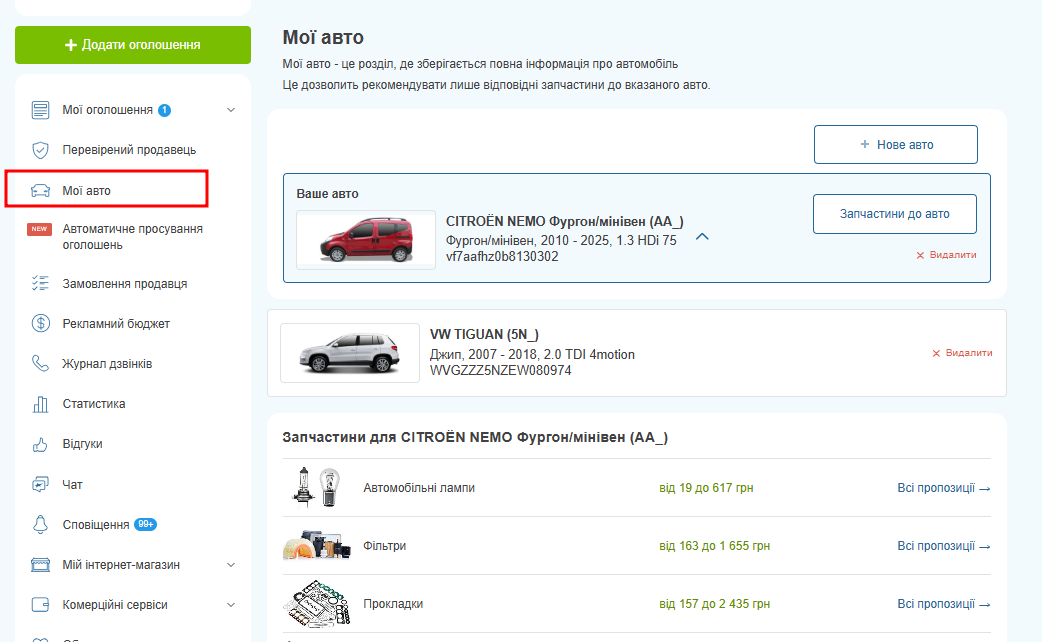Click VIN WVGZZZ5NZEW080974
The height and width of the screenshot is (642, 1042).
(x=500, y=370)
